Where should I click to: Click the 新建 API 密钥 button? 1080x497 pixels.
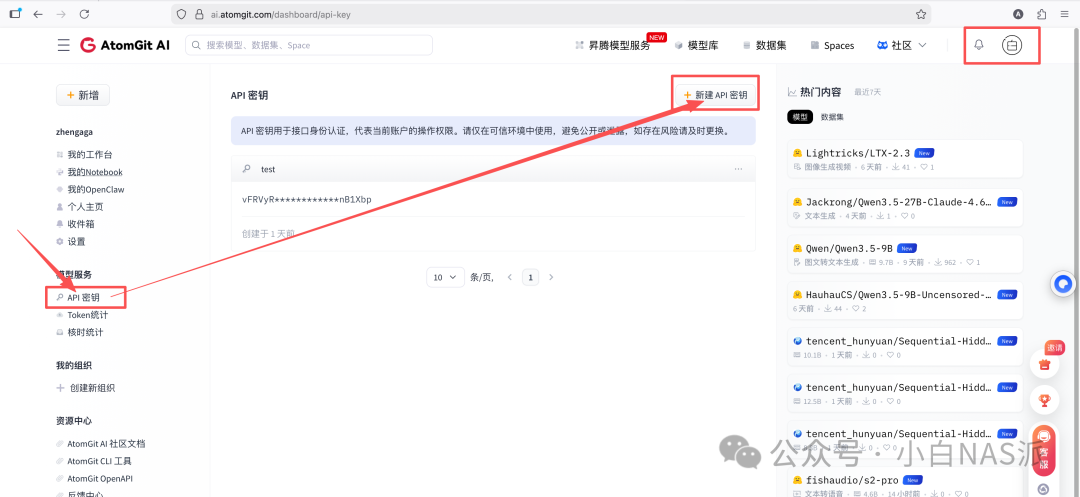(x=715, y=95)
